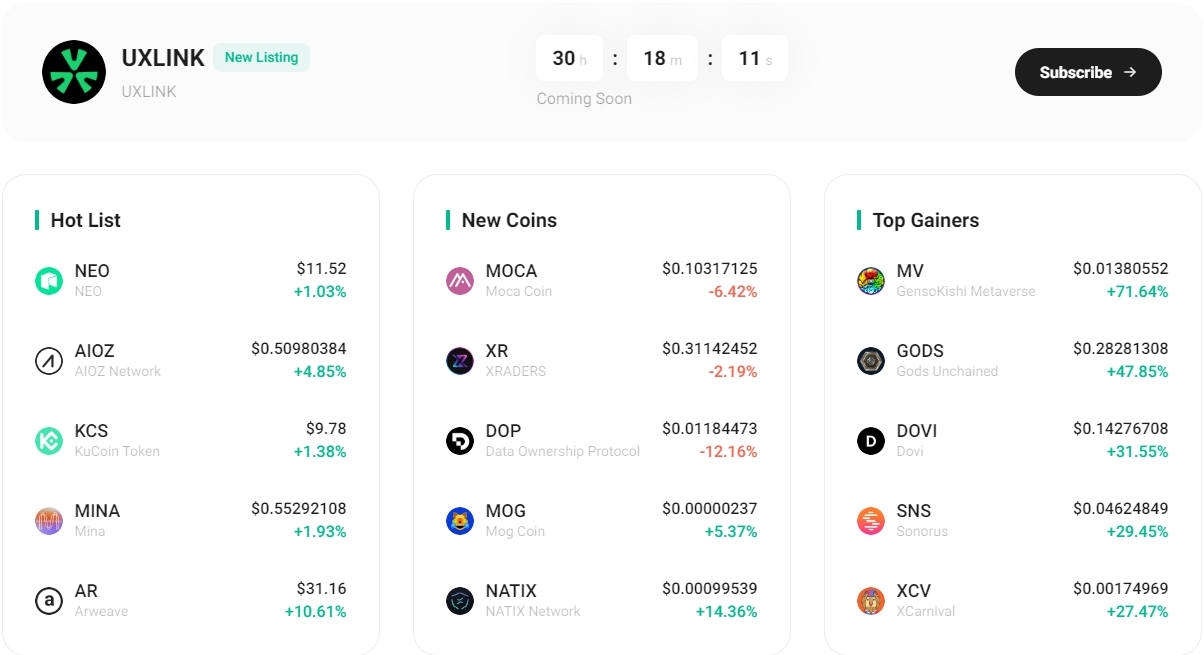Open the MINA coin row name
This screenshot has width=1204, height=655.
pyautogui.click(x=97, y=511)
